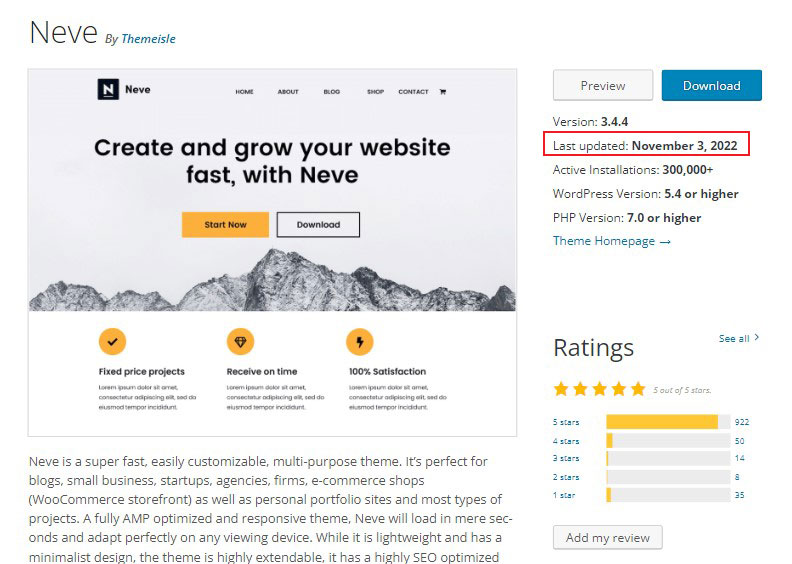Click the Ratings heading
This screenshot has width=792, height=564.
(593, 348)
